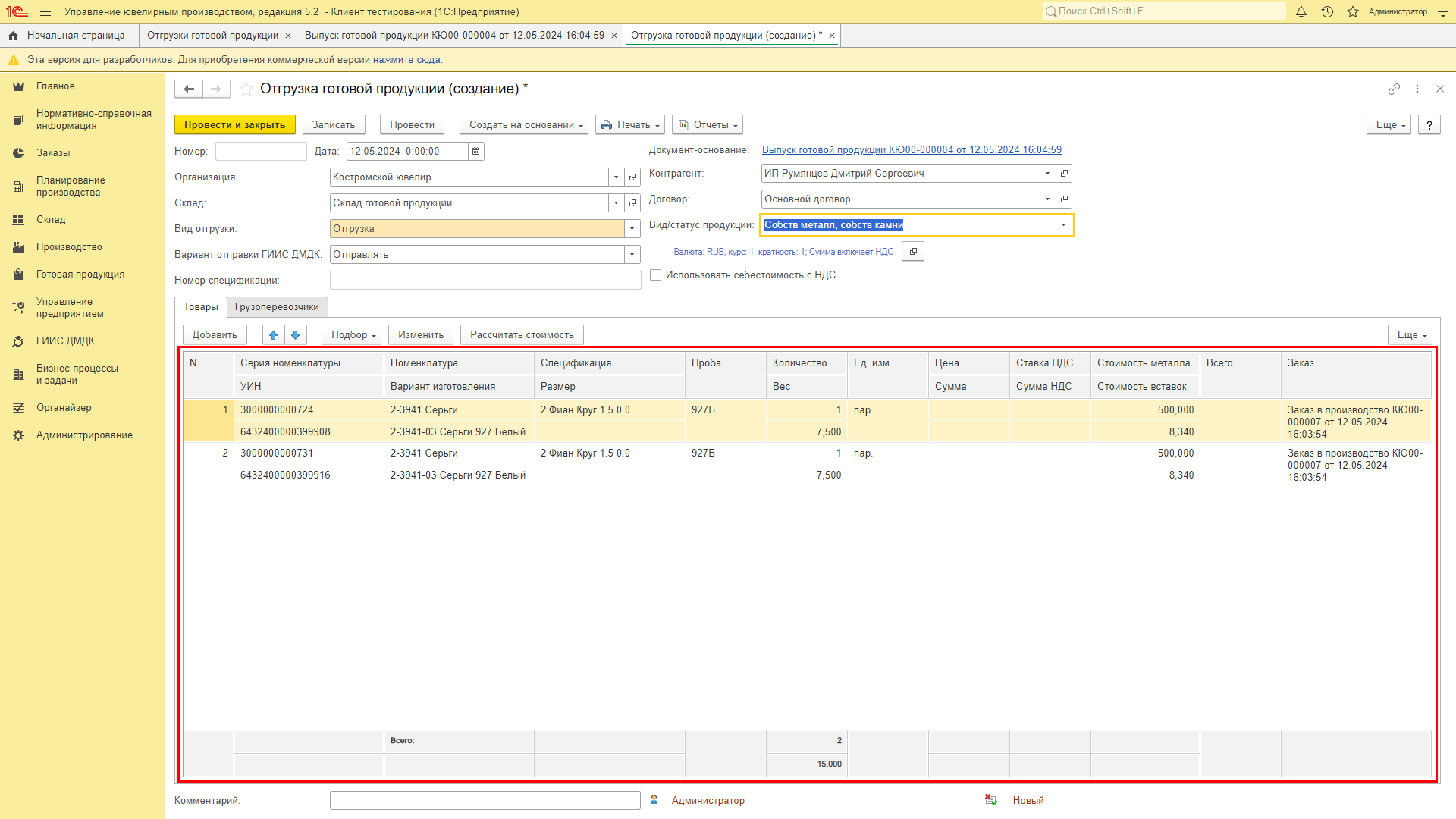Open Создать на основании dropdown
Viewport: 1456px width, 819px height.
point(524,125)
